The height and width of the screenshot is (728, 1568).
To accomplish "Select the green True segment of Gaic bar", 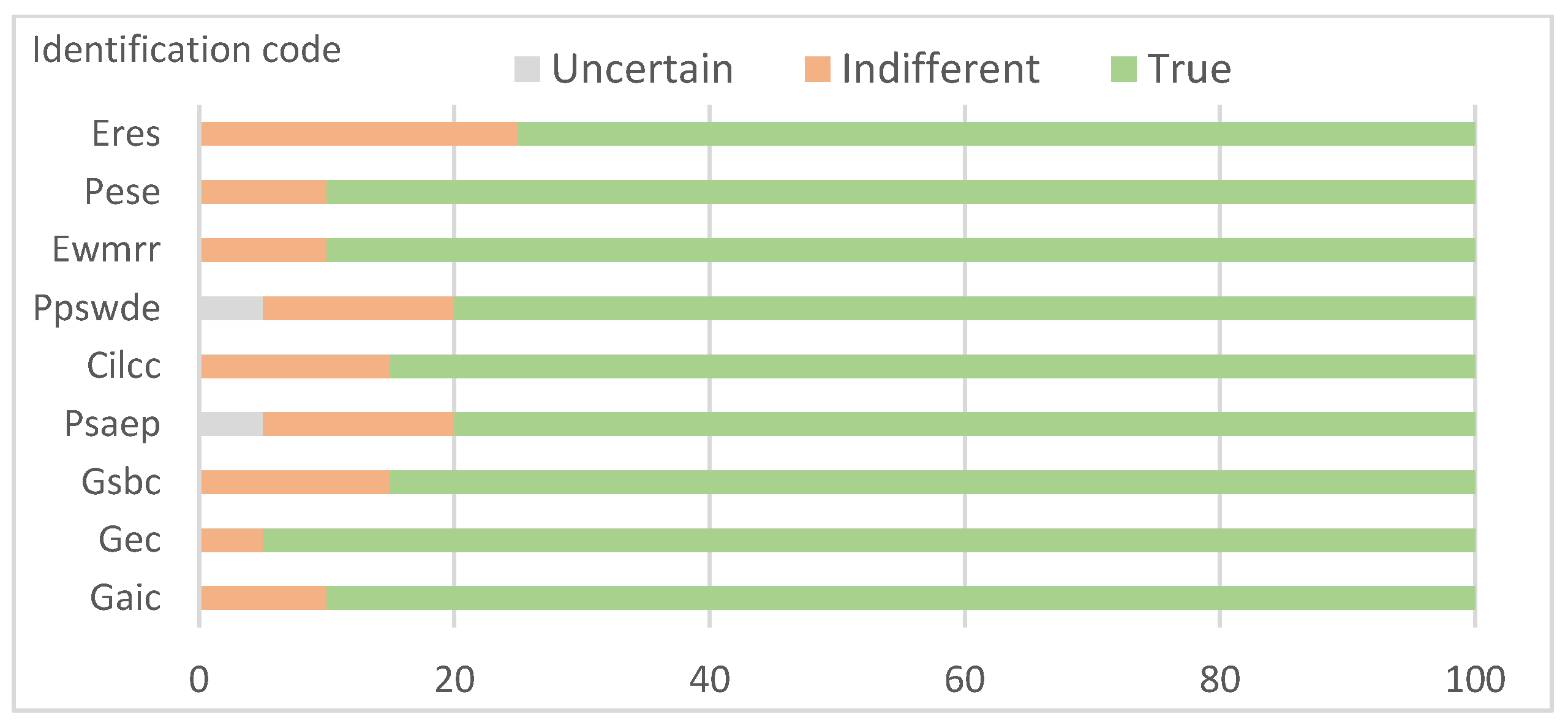I will coord(900,598).
